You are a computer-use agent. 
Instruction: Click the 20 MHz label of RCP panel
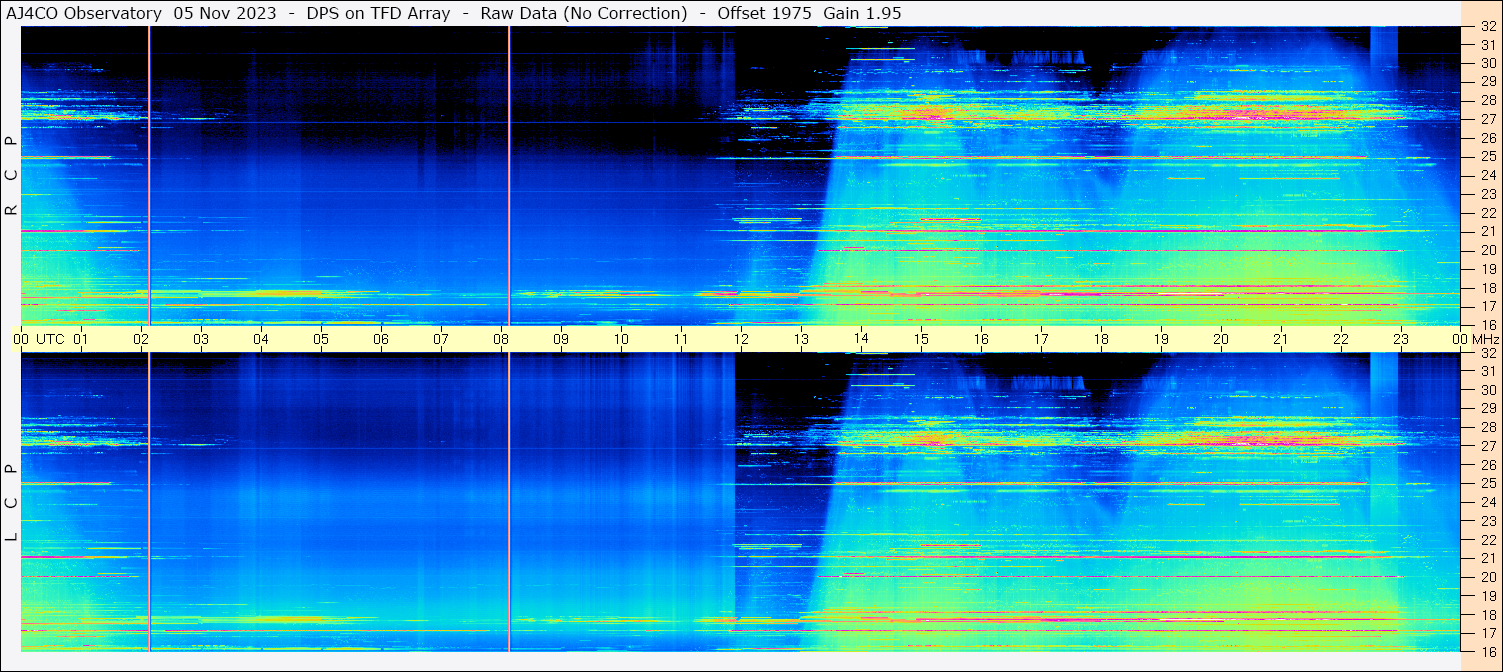pos(1487,250)
